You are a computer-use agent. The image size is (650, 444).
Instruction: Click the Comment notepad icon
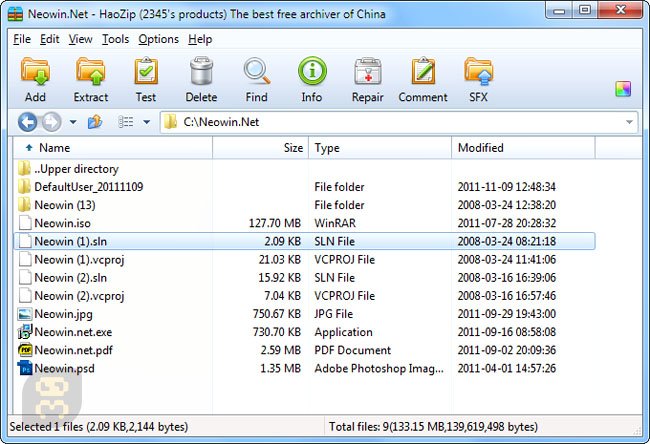point(423,71)
